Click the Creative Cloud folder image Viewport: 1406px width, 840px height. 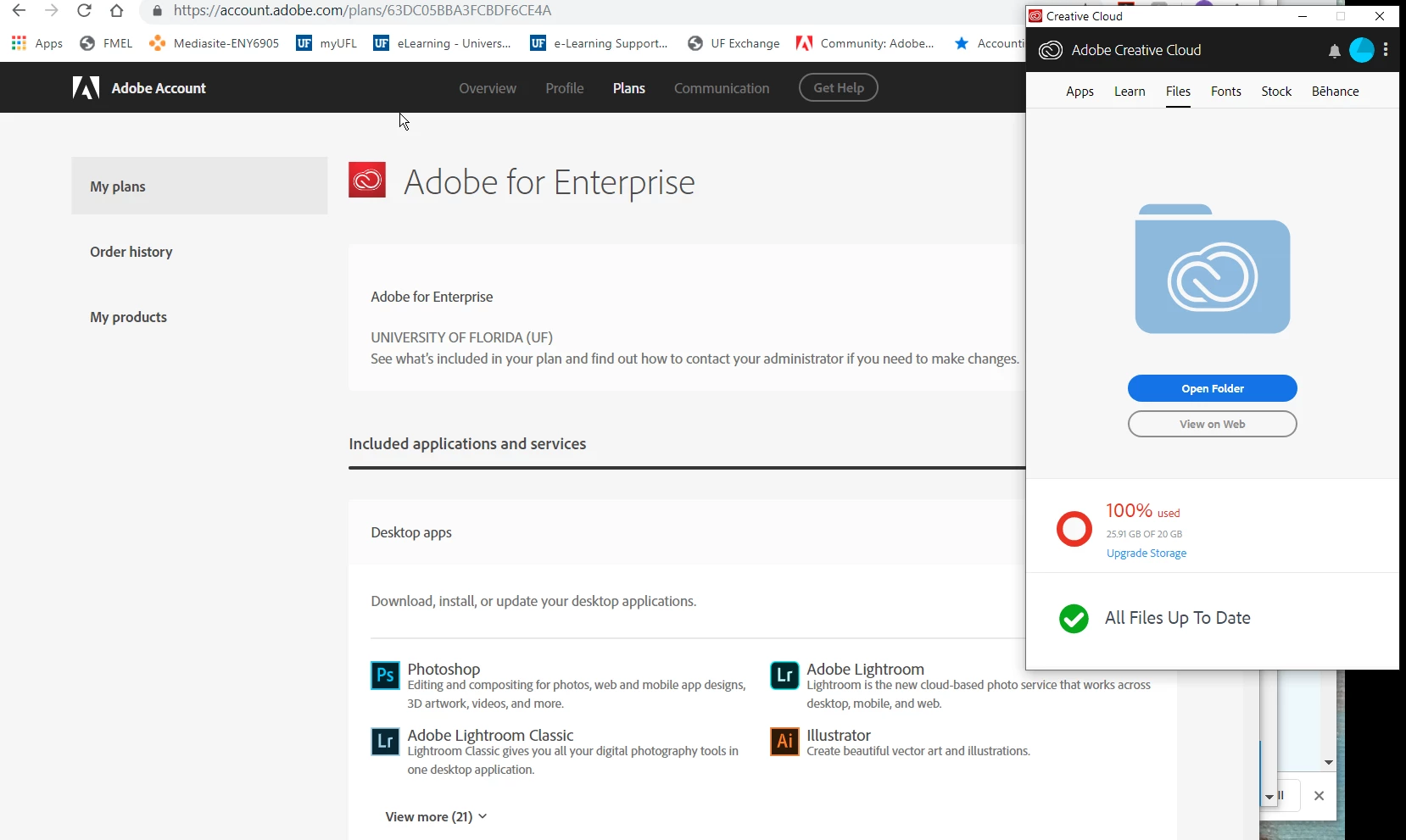(1213, 269)
